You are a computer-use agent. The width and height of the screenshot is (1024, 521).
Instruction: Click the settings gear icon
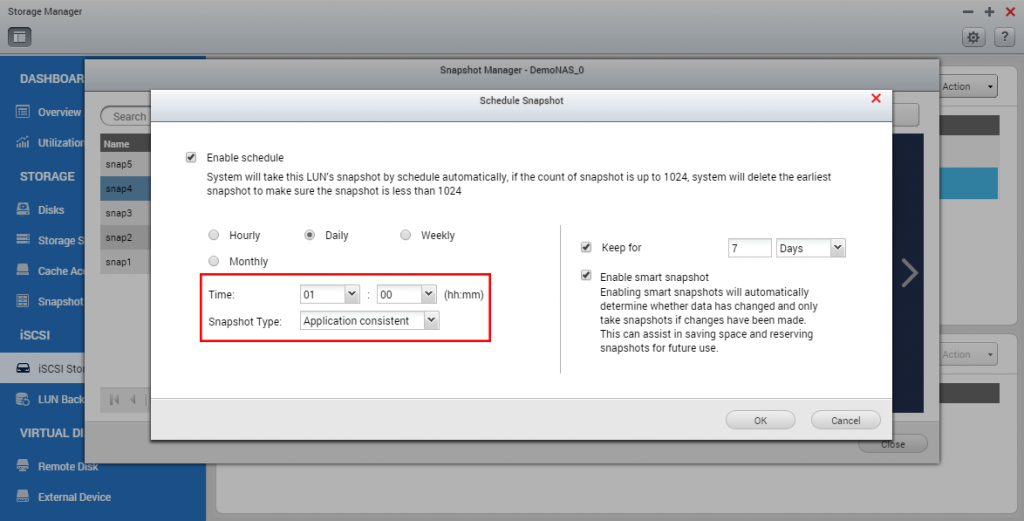(x=972, y=37)
